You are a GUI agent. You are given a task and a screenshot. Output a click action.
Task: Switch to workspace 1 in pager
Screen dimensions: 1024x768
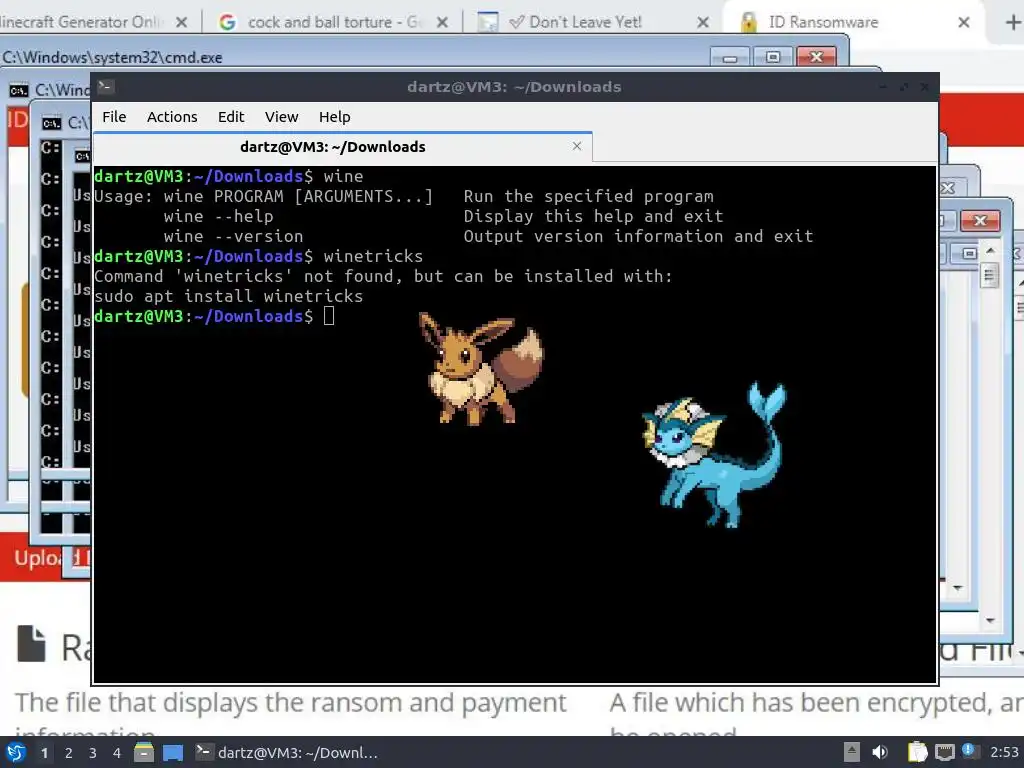click(44, 753)
